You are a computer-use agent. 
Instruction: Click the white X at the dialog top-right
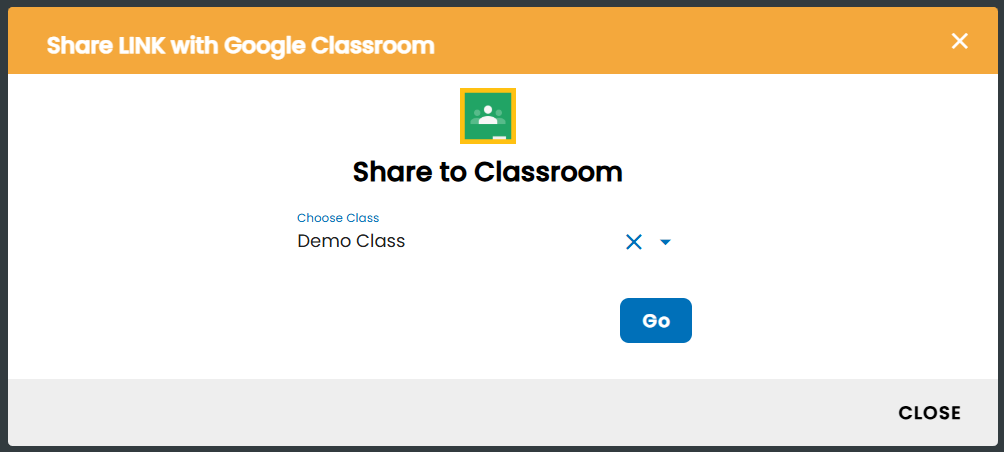pos(959,42)
